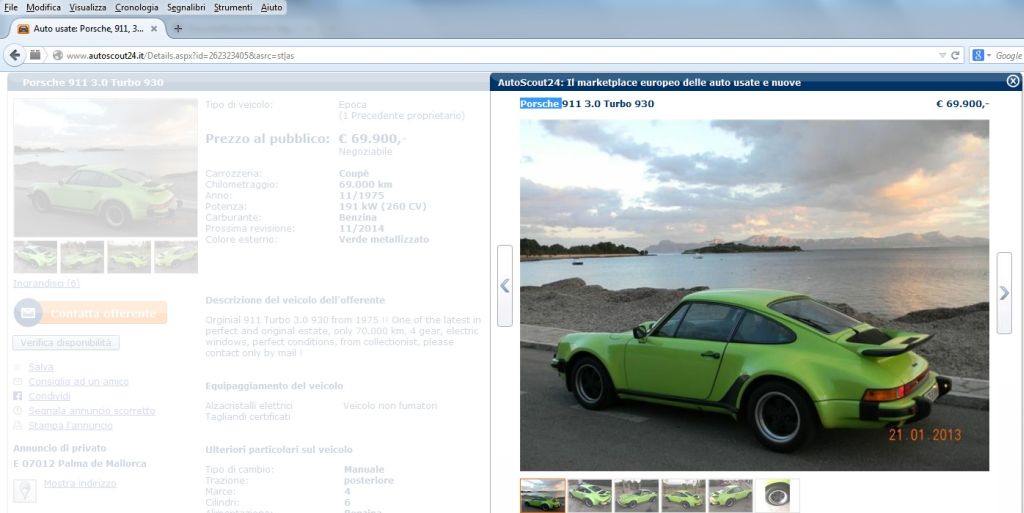Select first gallery thumbnail with sunset sky
The image size is (1024, 513).
(543, 495)
